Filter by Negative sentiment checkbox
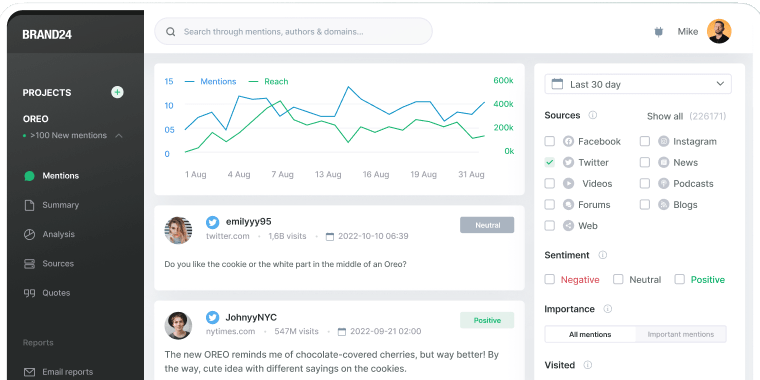The width and height of the screenshot is (760, 380). pyautogui.click(x=550, y=279)
